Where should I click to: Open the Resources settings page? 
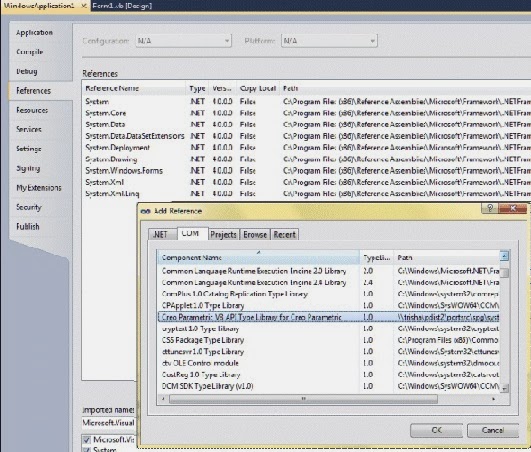pyautogui.click(x=32, y=110)
